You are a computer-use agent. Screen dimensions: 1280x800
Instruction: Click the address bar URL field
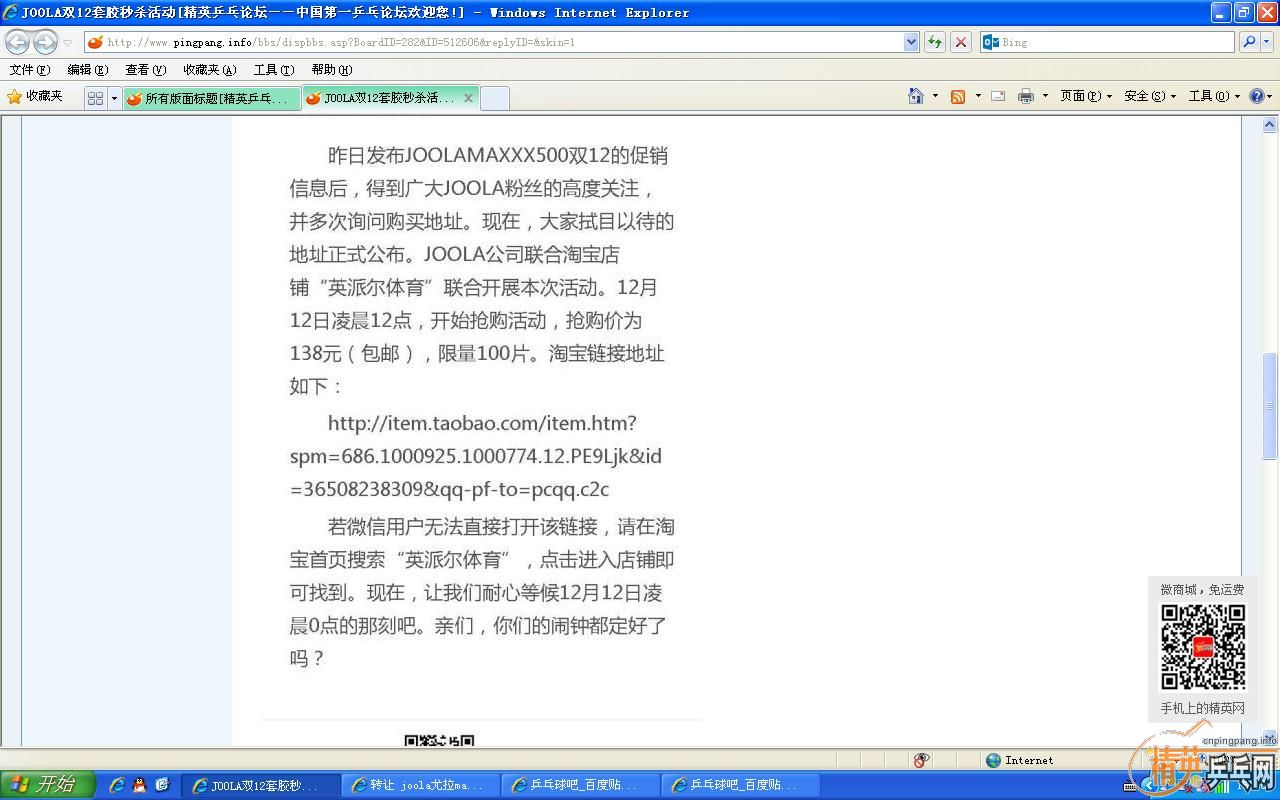(495, 42)
